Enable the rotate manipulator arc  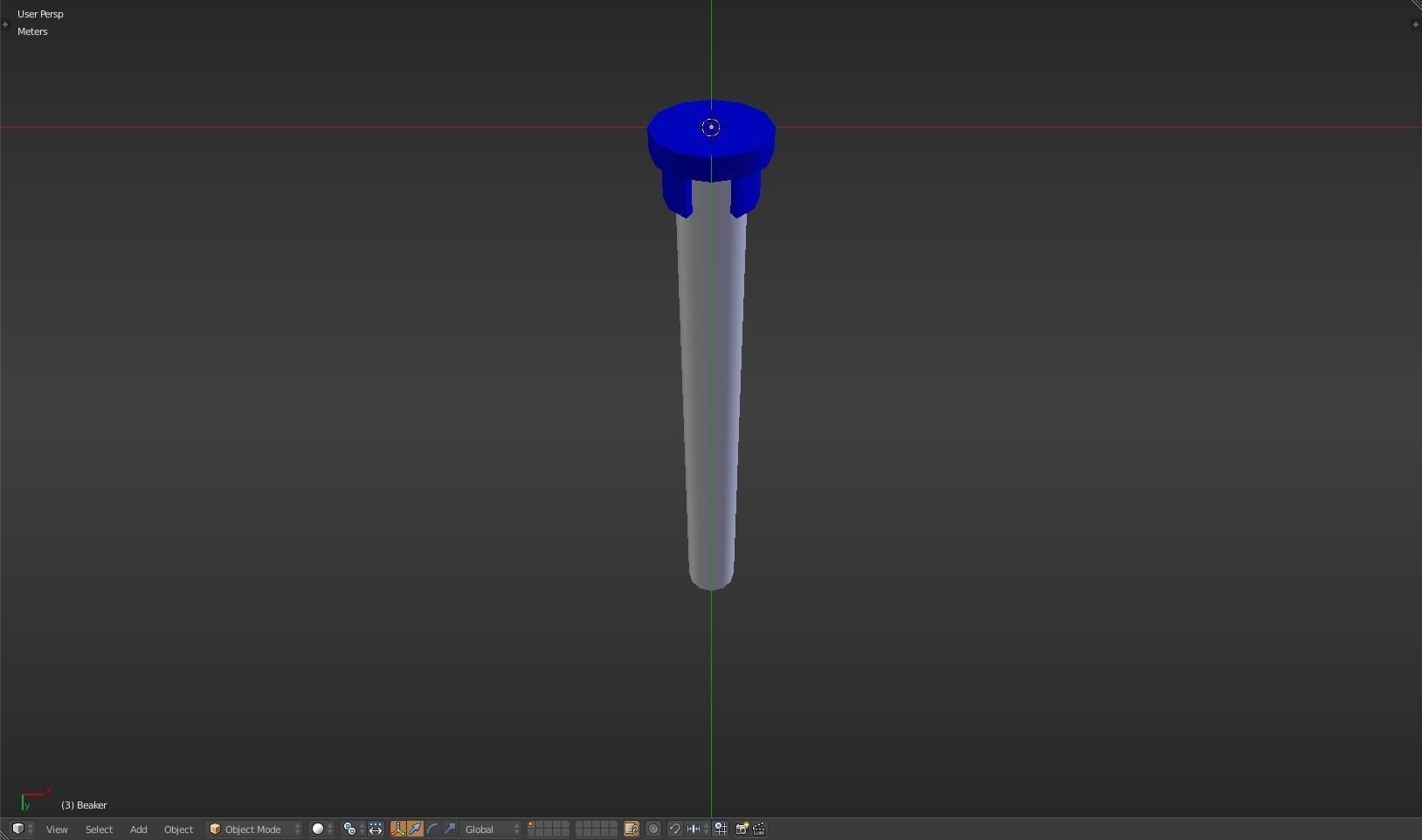432,829
